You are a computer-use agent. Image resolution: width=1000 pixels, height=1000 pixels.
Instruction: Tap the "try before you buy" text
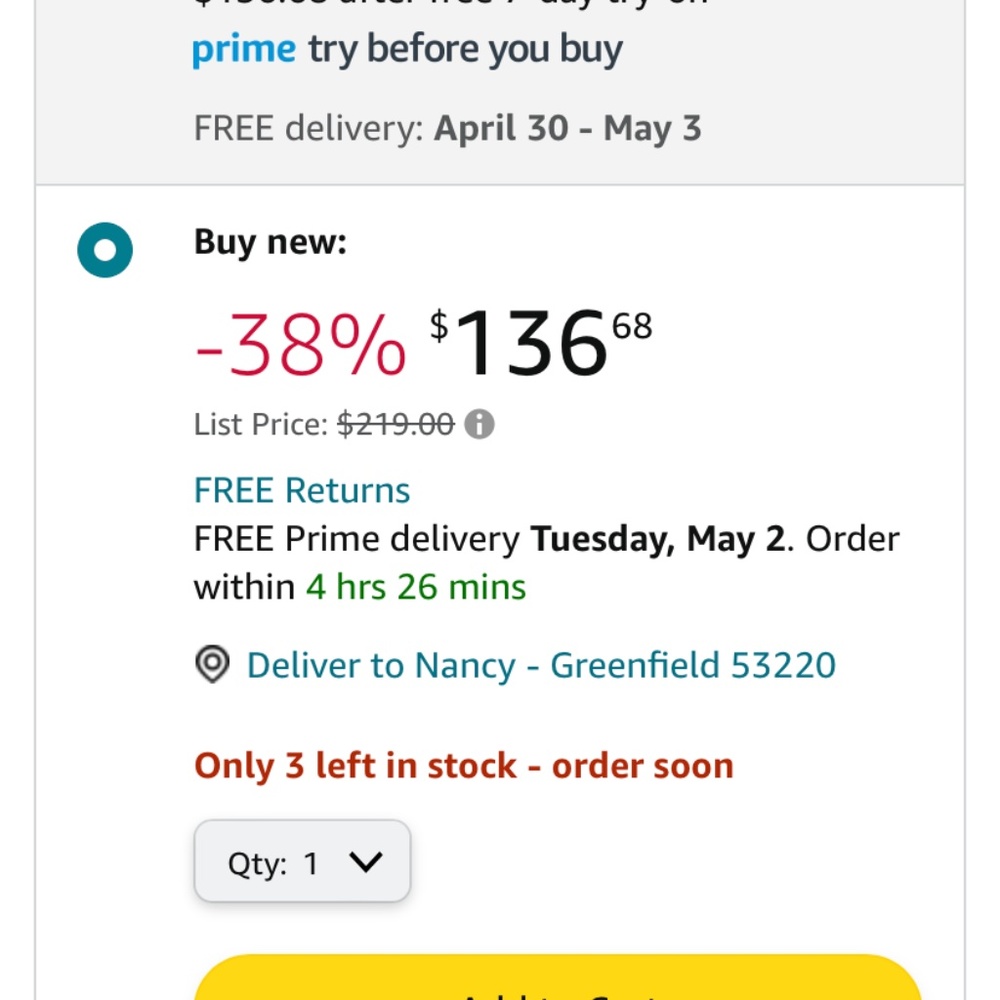point(465,50)
